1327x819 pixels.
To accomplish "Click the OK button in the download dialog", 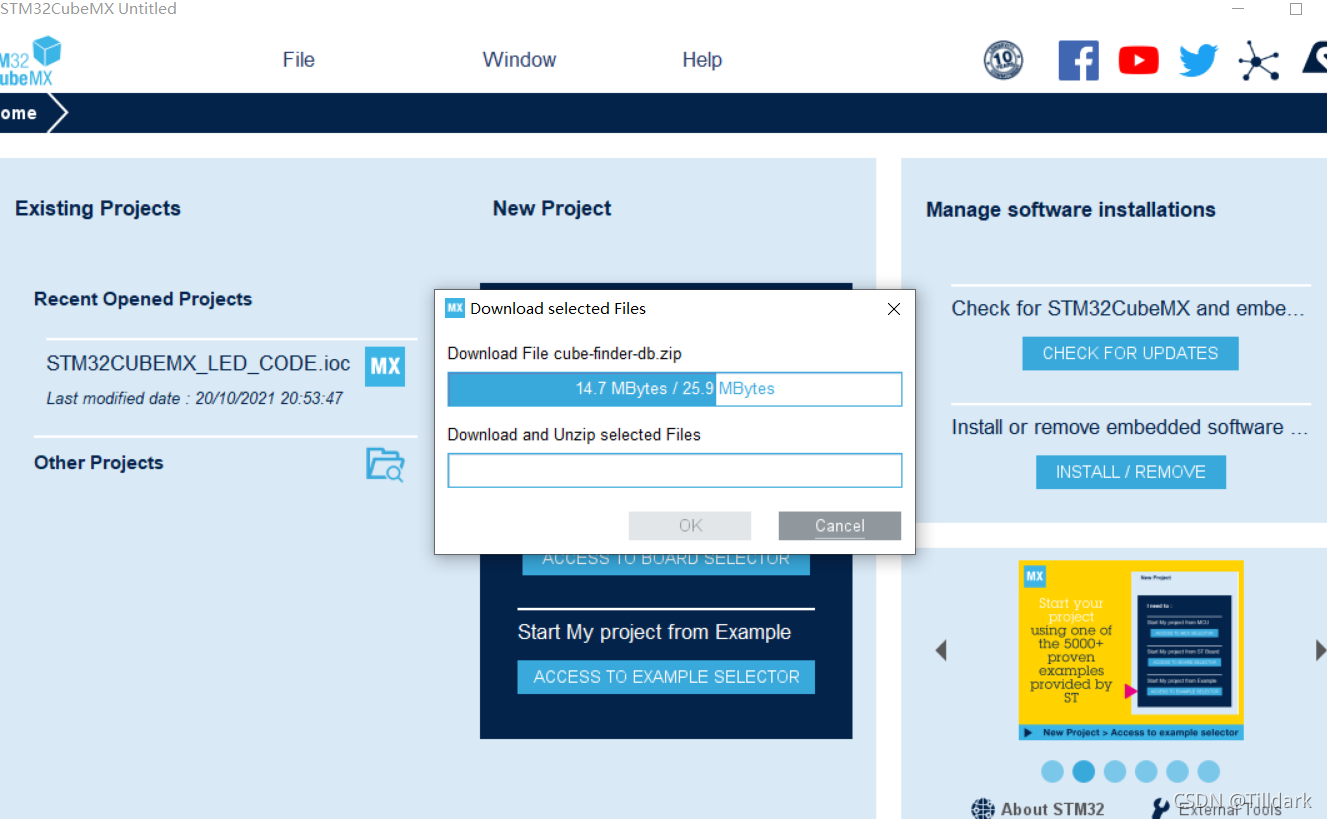I will click(x=690, y=526).
